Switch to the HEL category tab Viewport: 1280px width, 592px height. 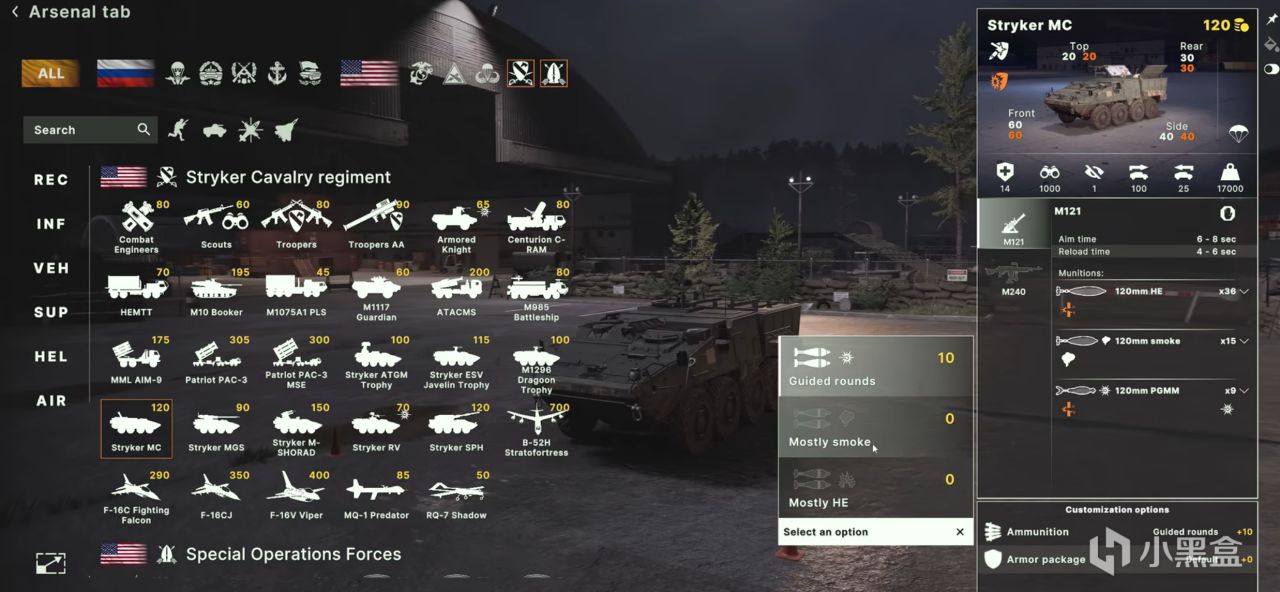[x=51, y=356]
